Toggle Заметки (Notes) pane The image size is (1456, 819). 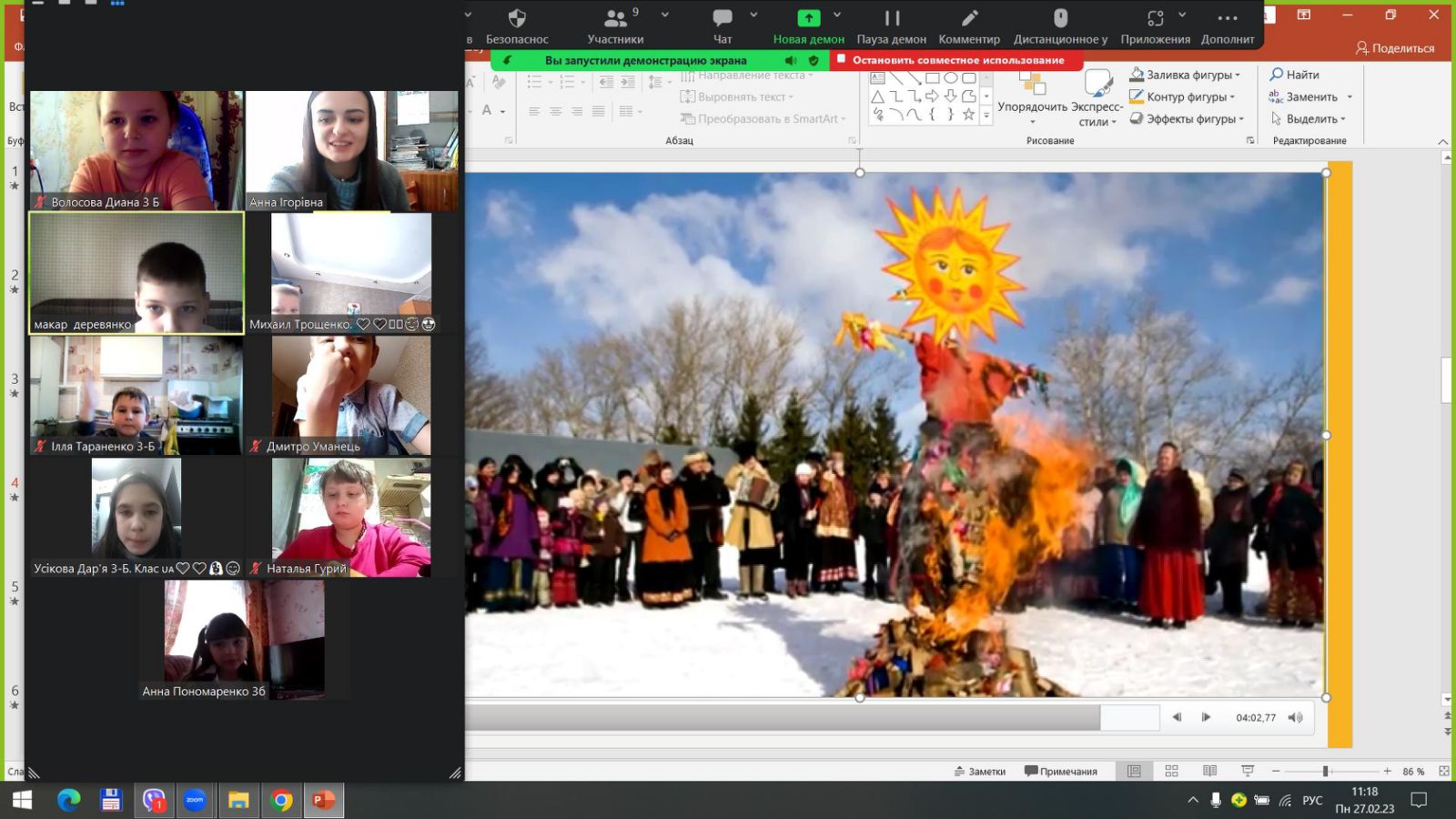point(979,771)
